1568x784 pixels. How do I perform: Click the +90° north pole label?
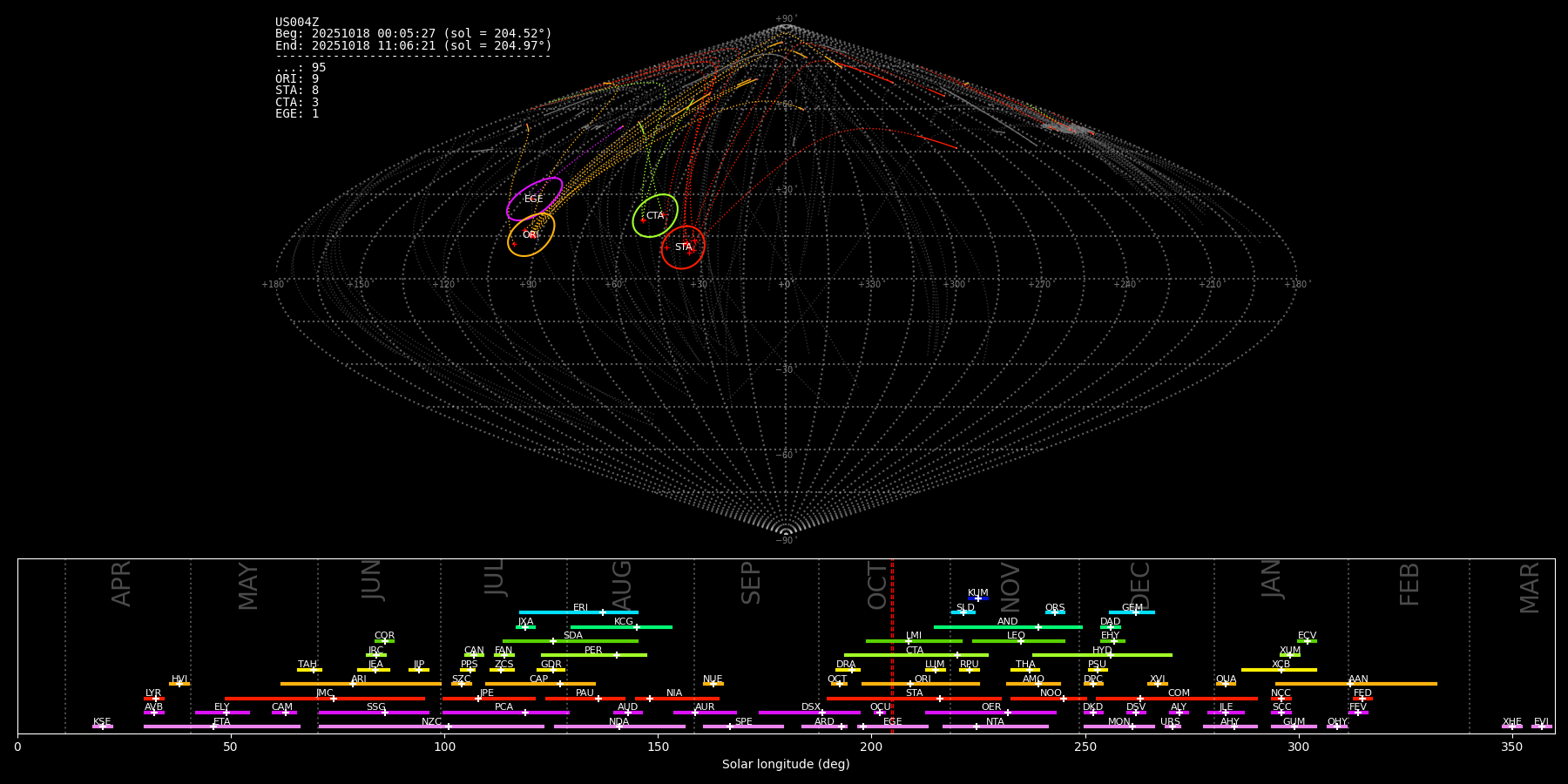(x=785, y=18)
